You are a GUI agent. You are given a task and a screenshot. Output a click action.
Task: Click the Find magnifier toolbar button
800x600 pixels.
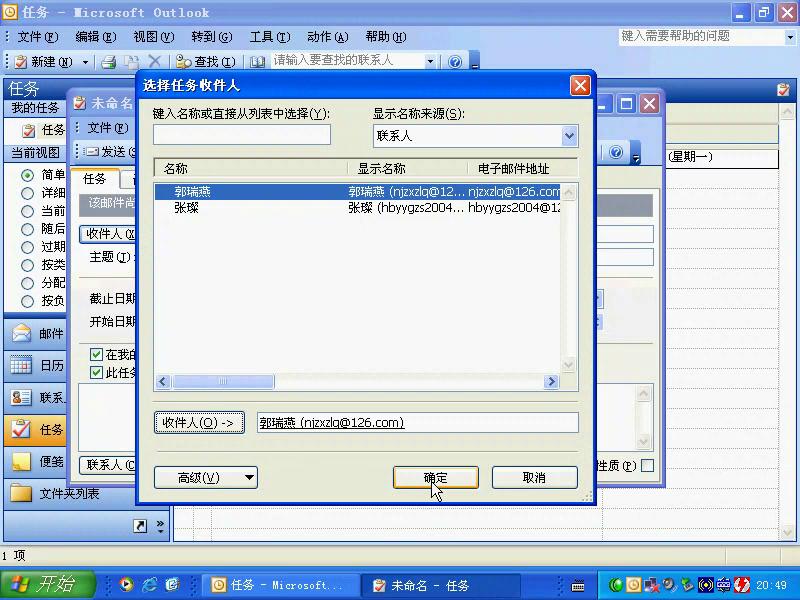[x=206, y=62]
